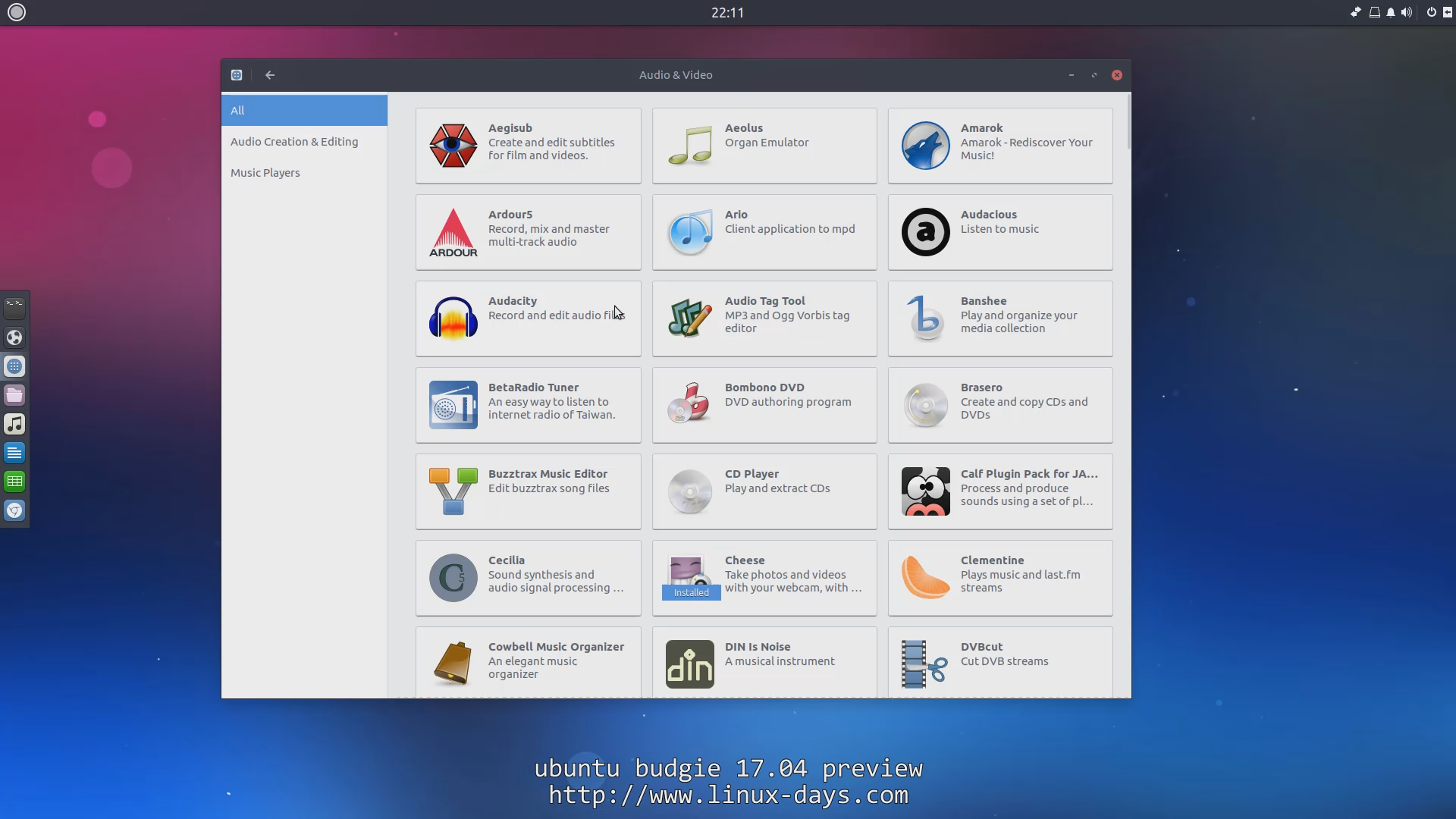Click "Play and extract CDs" text
This screenshot has width=1456, height=819.
[x=777, y=488]
